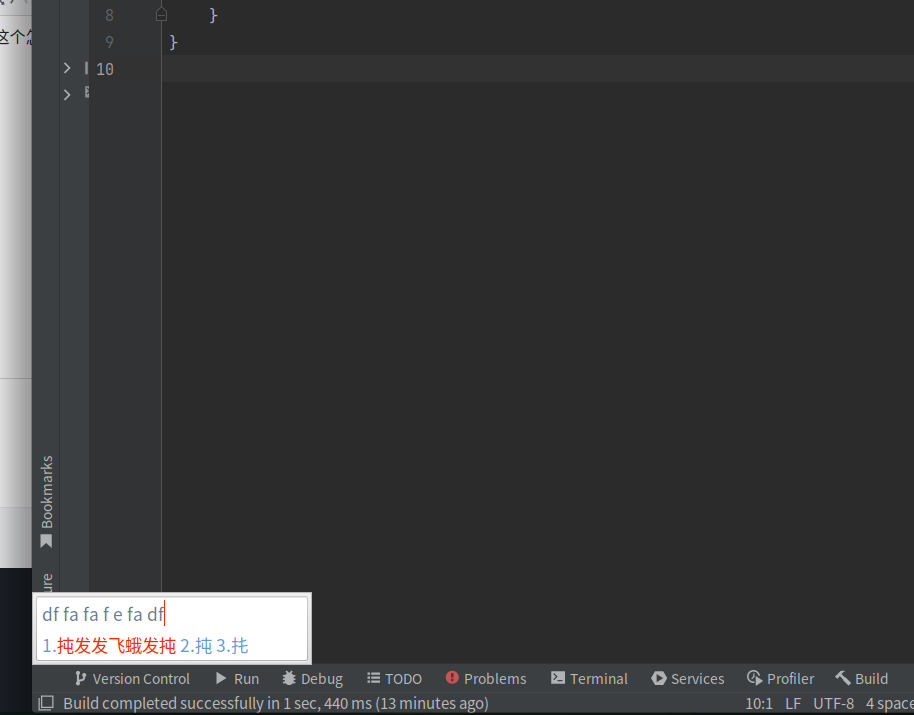Image resolution: width=914 pixels, height=715 pixels.
Task: Expand the folded code block at line 8
Action: pos(161,14)
